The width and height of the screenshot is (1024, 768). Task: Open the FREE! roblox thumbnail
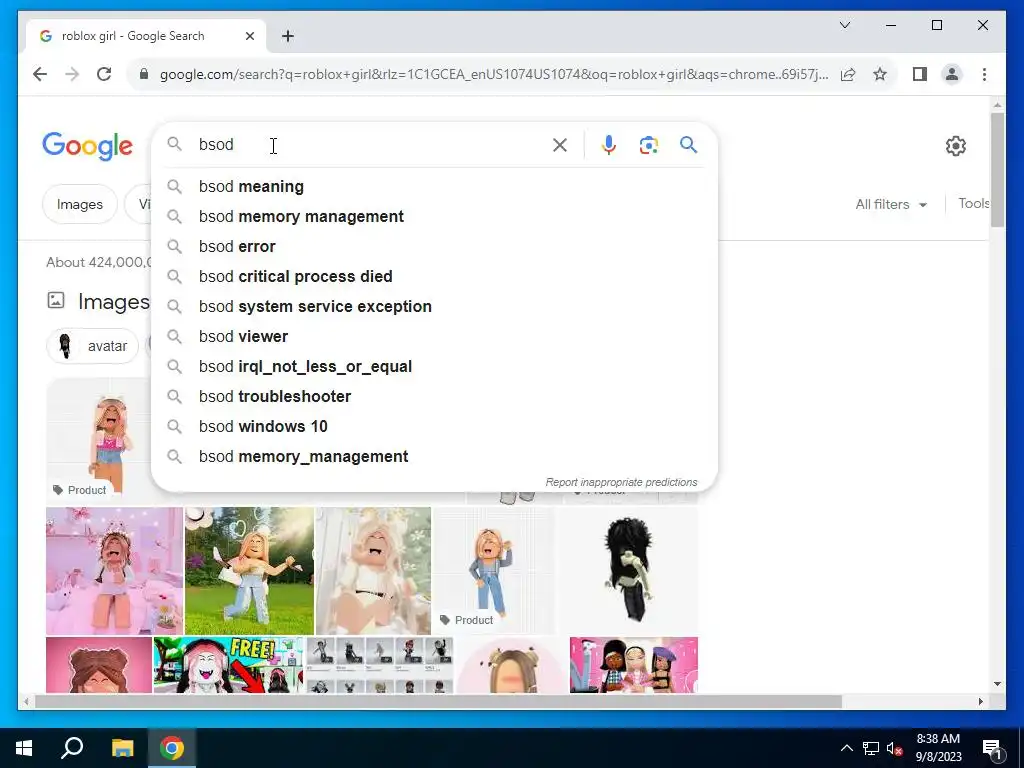coord(229,665)
